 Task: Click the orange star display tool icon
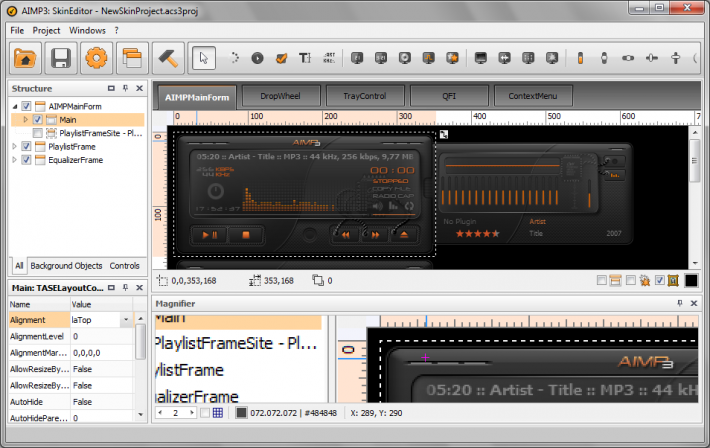[x=452, y=58]
